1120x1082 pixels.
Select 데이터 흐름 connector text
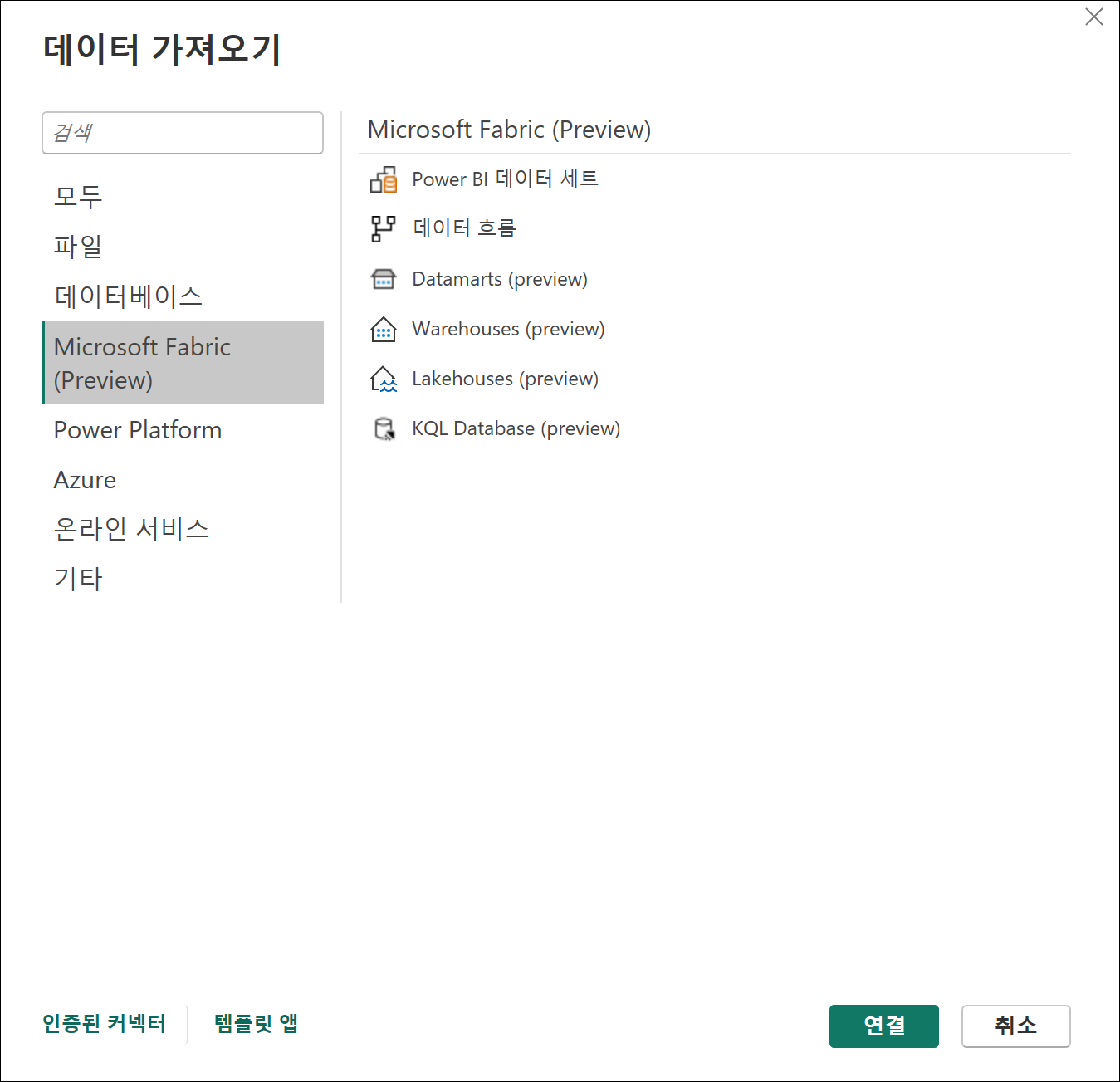[464, 228]
